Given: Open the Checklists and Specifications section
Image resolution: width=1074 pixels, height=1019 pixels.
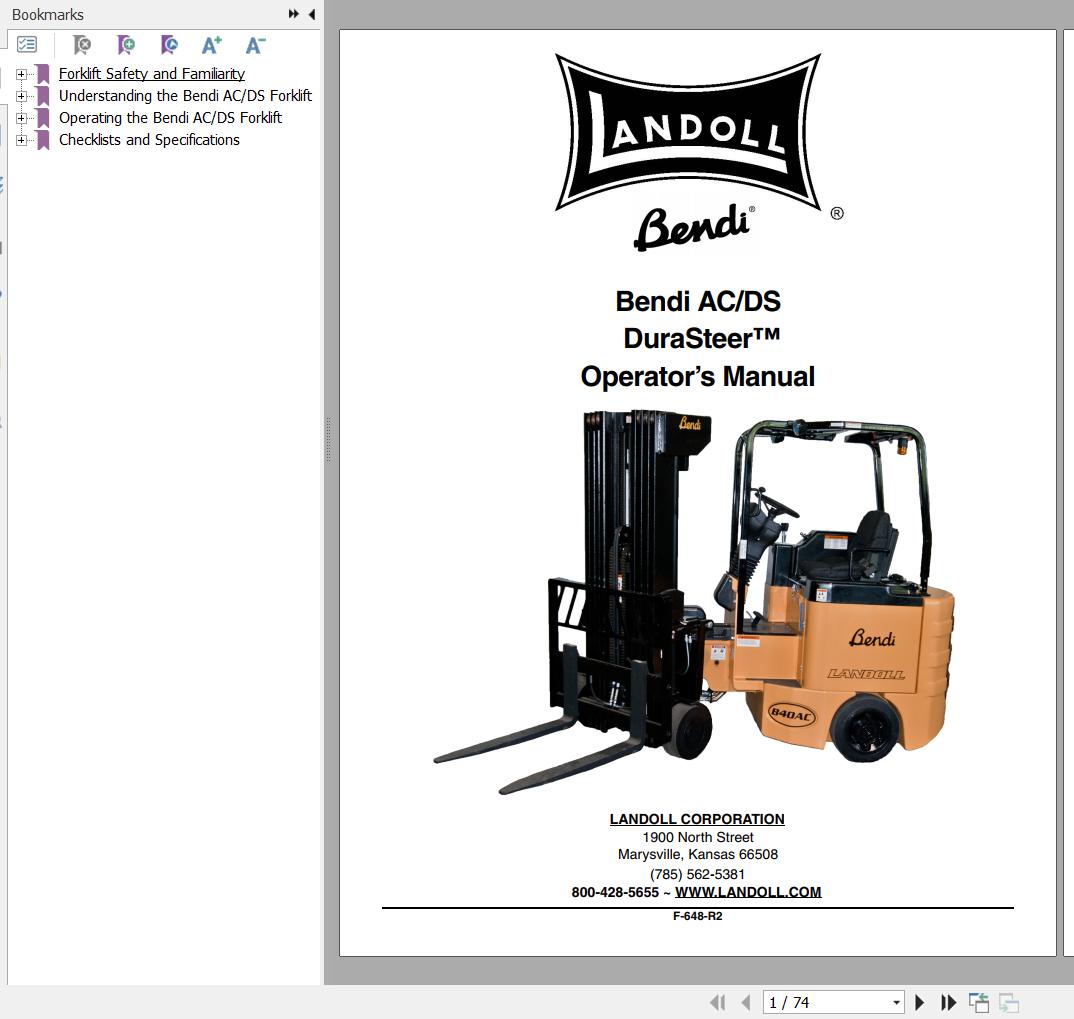Looking at the screenshot, I should pyautogui.click(x=148, y=139).
